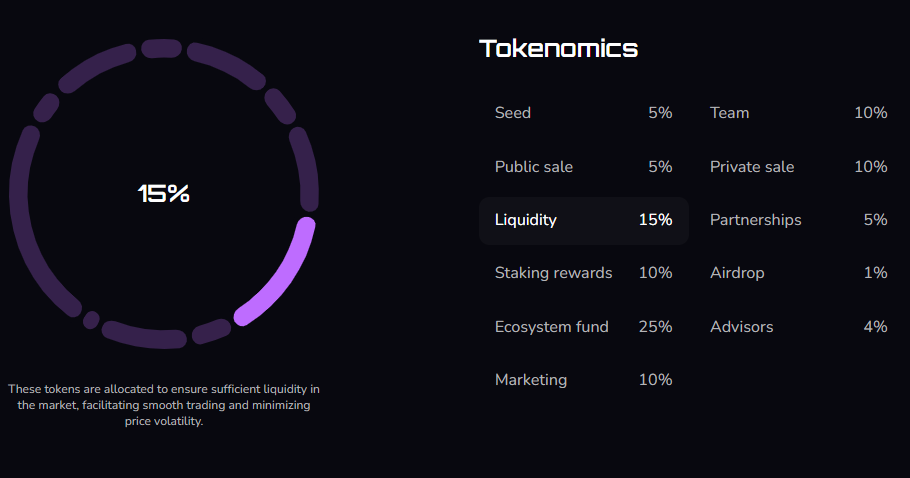Click the liquidity description text below the chart
The height and width of the screenshot is (478, 910).
pyautogui.click(x=164, y=405)
